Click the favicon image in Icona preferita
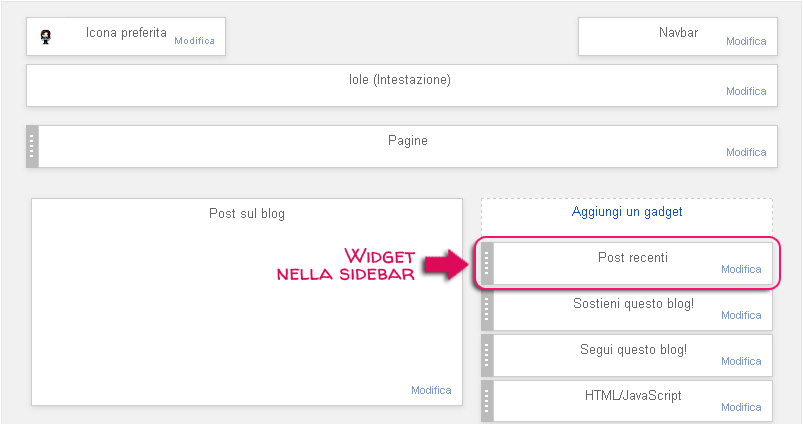Screen dimensions: 803x424 point(46,37)
